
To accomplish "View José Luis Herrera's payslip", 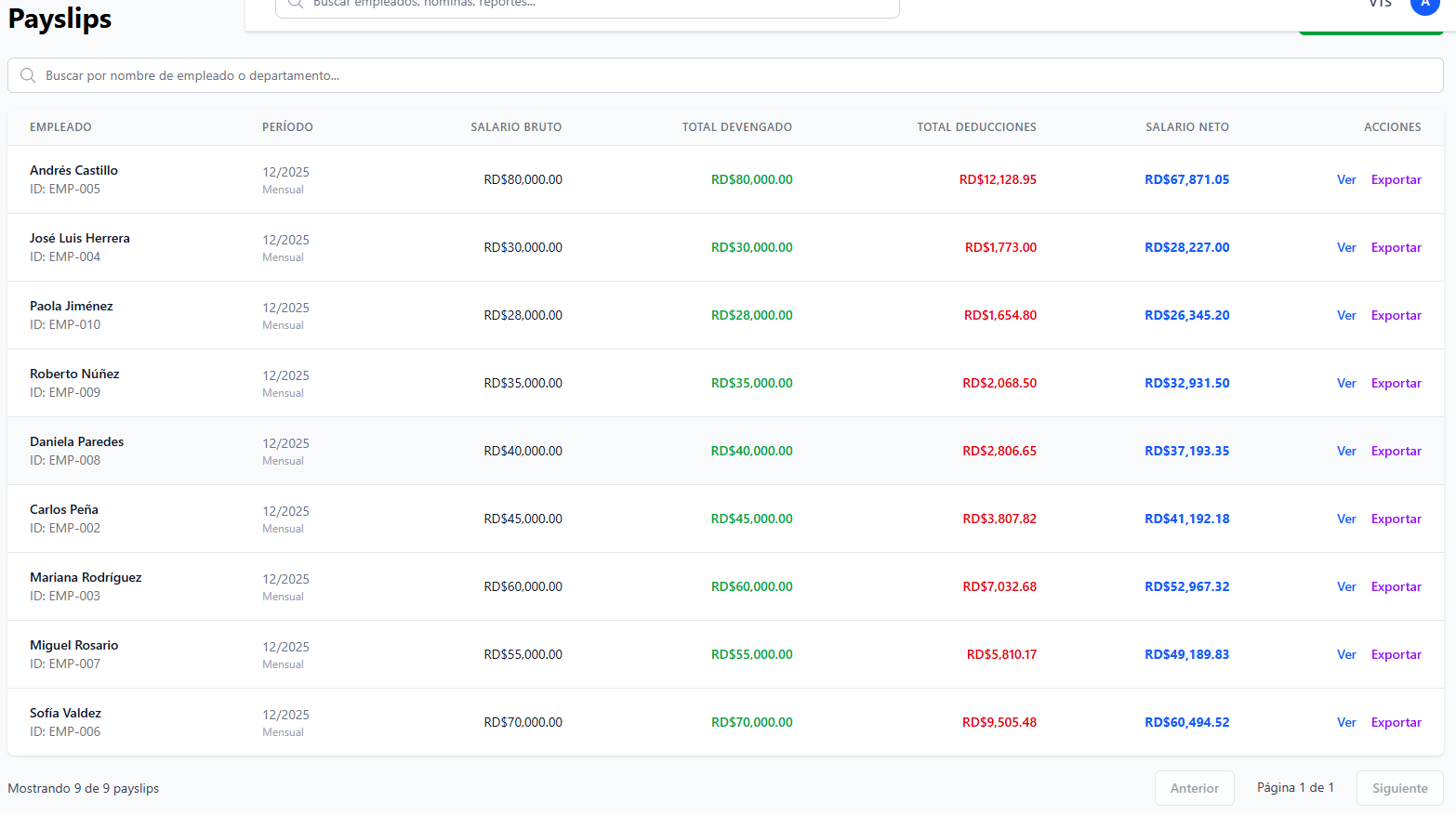I will coord(1346,247).
